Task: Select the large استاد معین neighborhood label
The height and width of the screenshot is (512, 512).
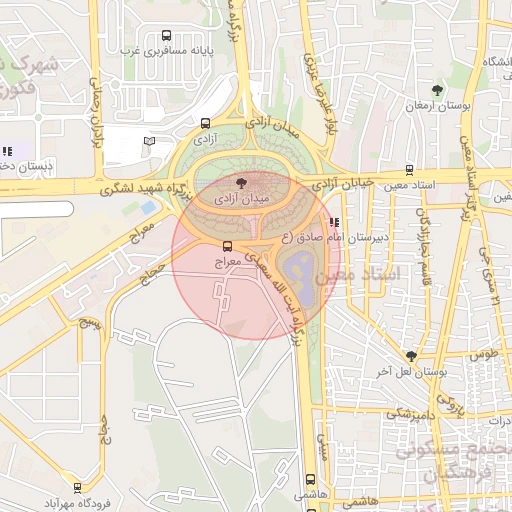Action: pyautogui.click(x=357, y=275)
